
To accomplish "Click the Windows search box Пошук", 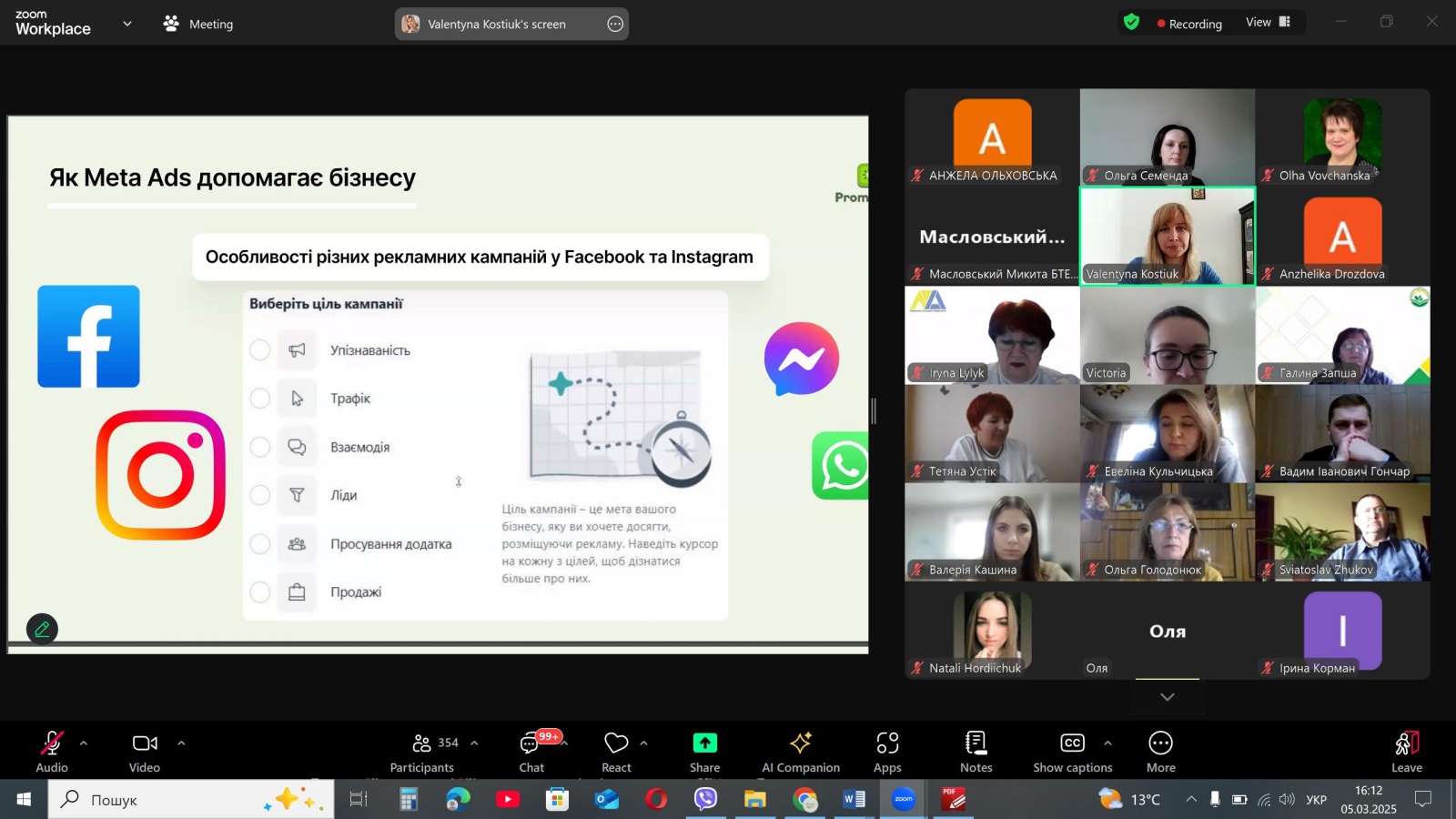I will pos(191,800).
